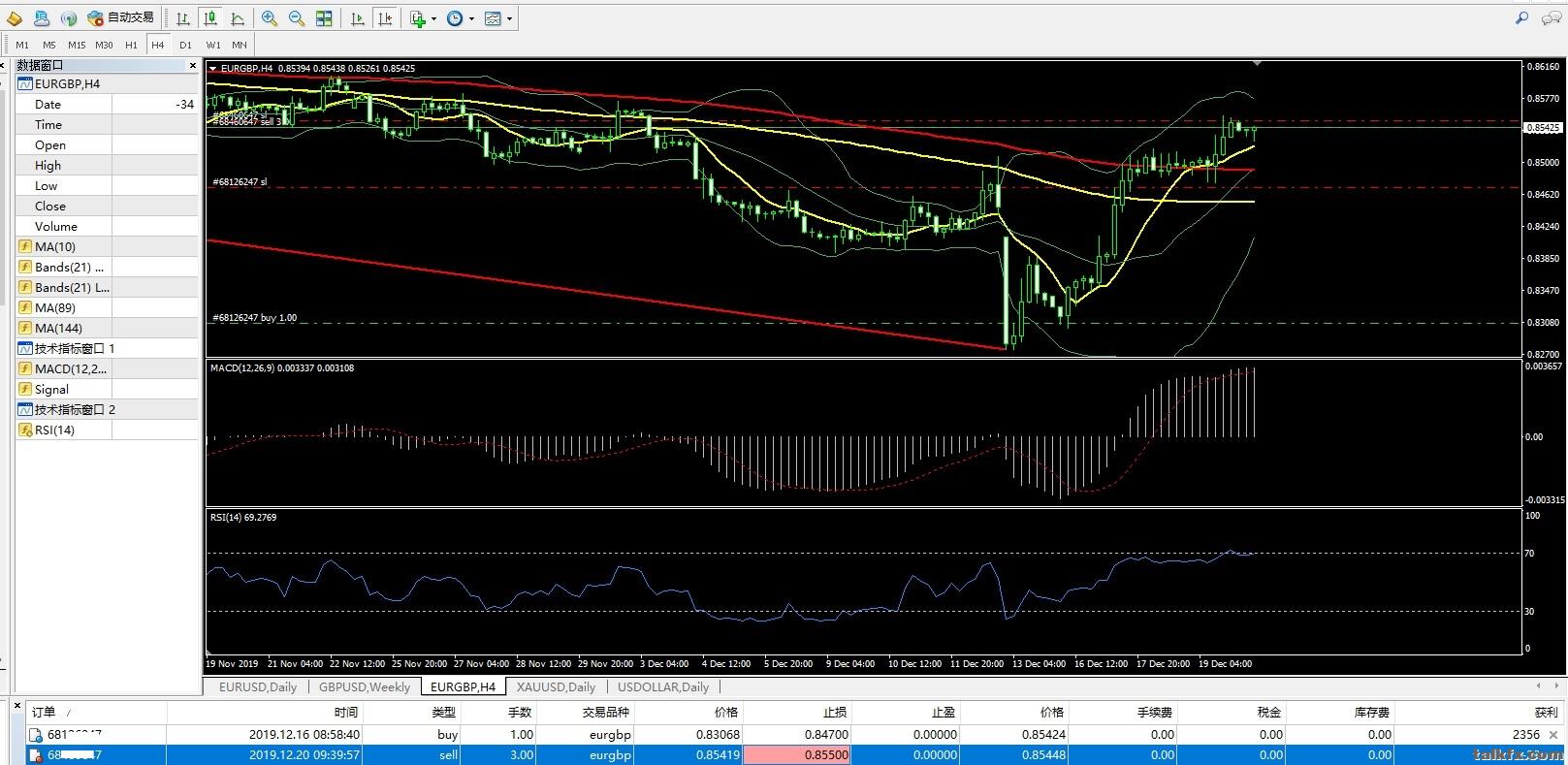The width and height of the screenshot is (1568, 765).
Task: Select 技术指标窗口 1 row
Action: pyautogui.click(x=107, y=348)
